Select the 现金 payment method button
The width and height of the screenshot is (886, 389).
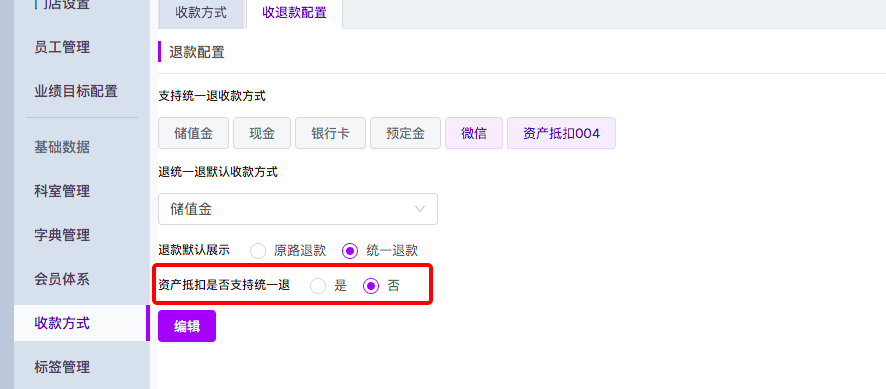click(262, 133)
